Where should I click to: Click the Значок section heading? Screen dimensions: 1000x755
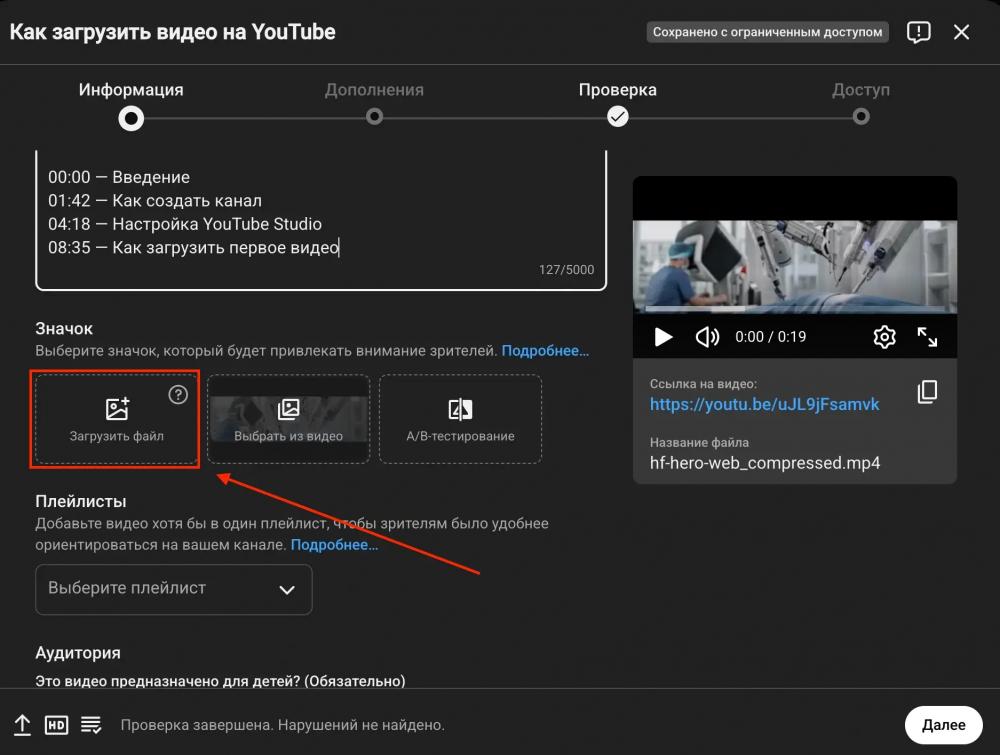[64, 329]
